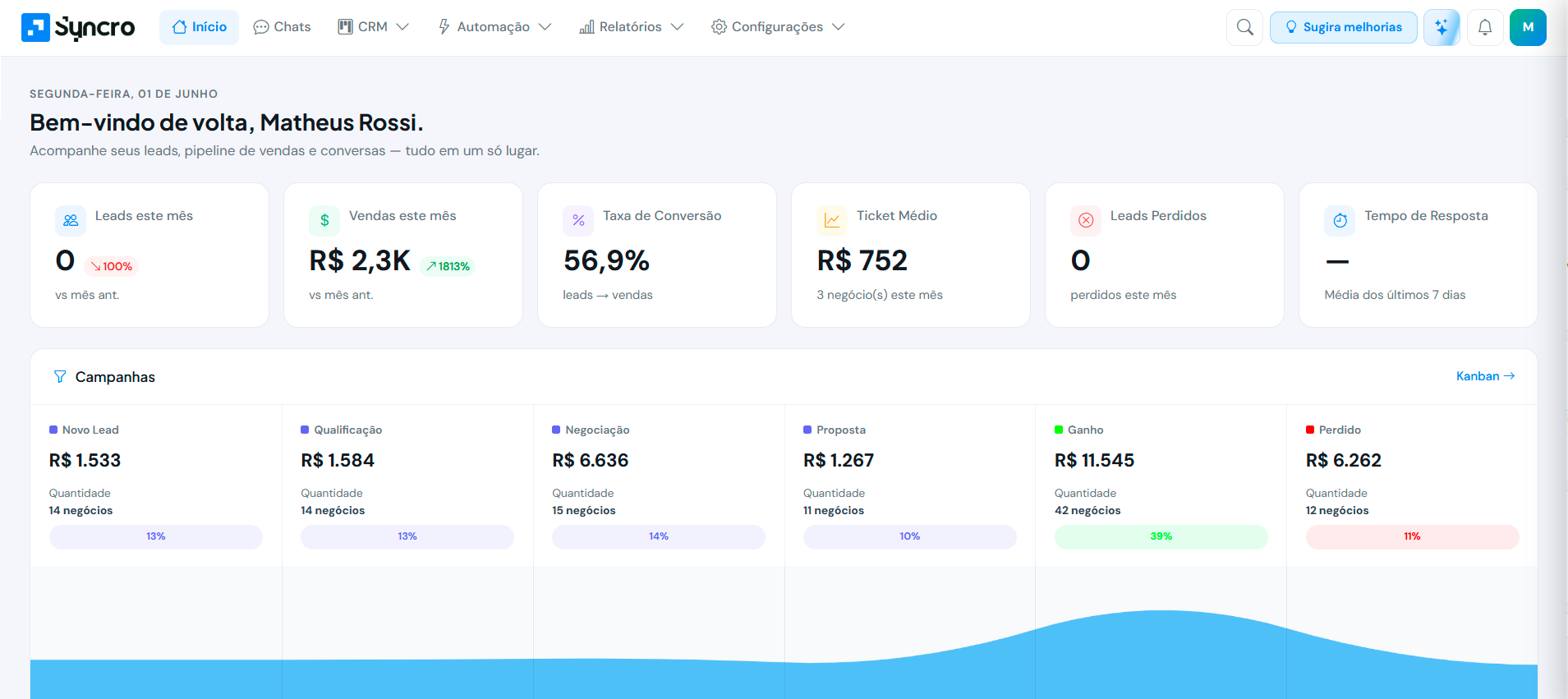Viewport: 1568px width, 699px height.
Task: Click the Leads este mês people icon
Action: pyautogui.click(x=71, y=220)
